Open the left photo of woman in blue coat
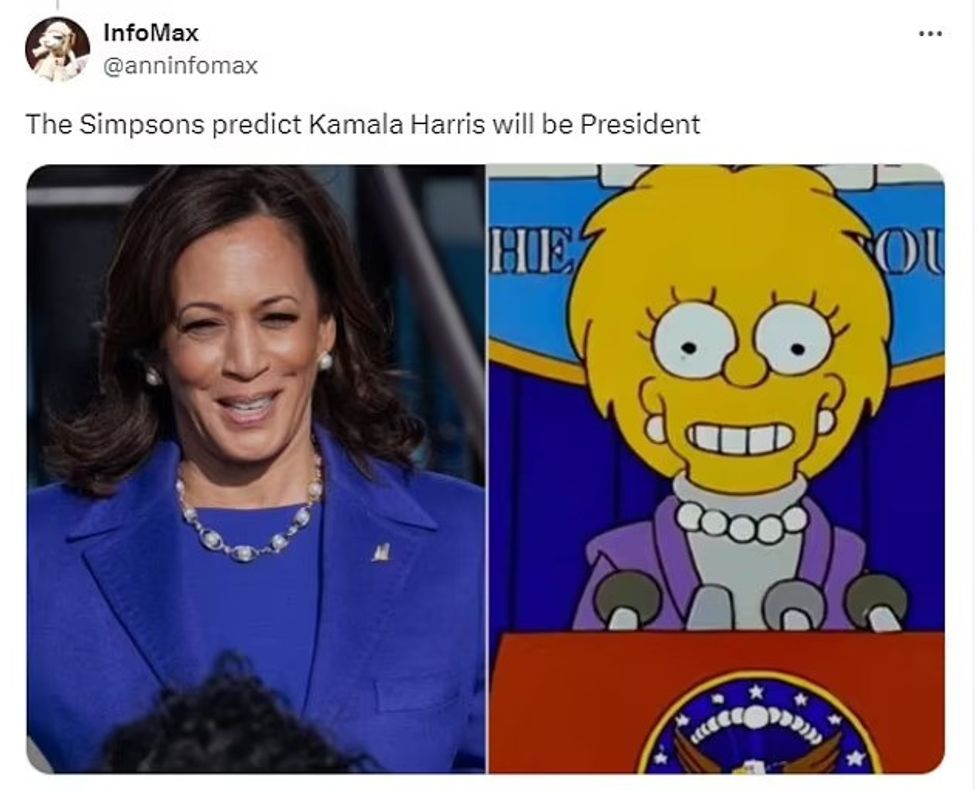The image size is (980, 790). [x=256, y=469]
